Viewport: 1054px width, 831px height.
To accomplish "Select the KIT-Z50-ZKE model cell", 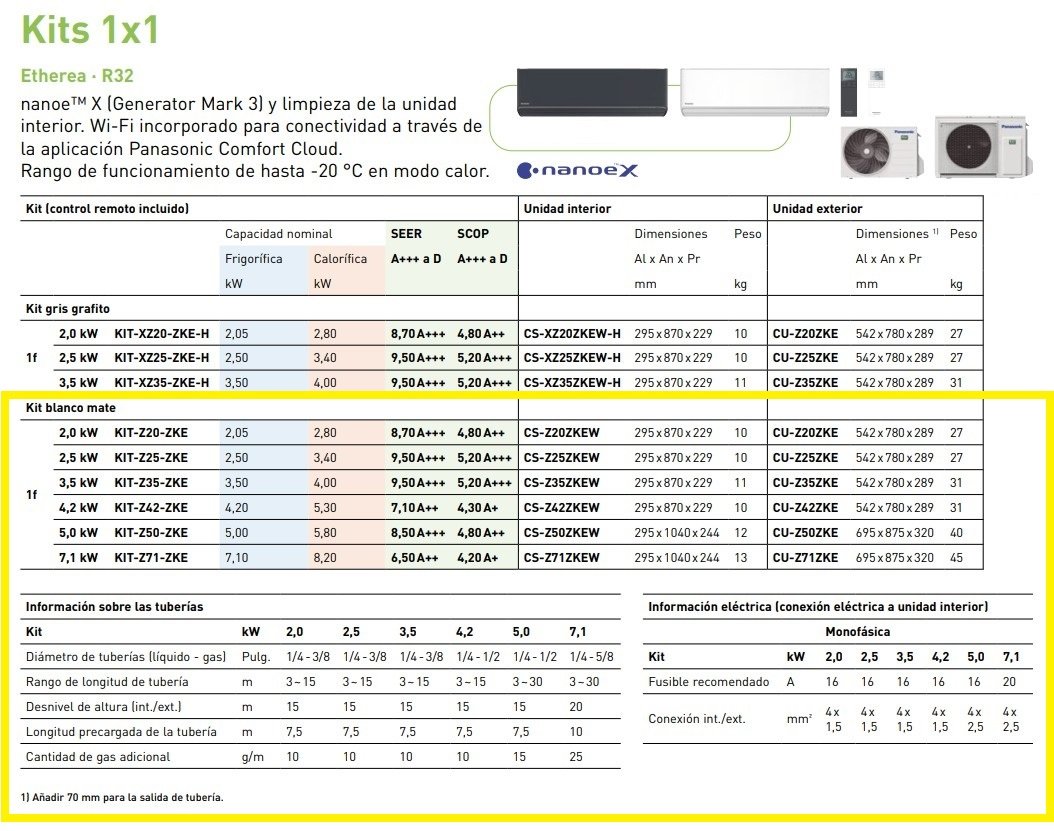I will [151, 532].
